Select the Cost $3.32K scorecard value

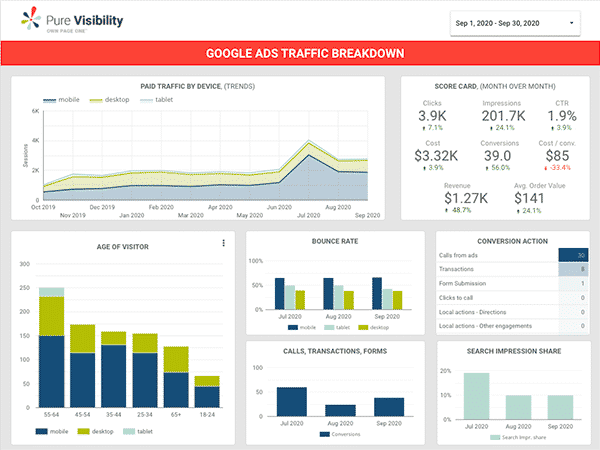click(x=436, y=156)
